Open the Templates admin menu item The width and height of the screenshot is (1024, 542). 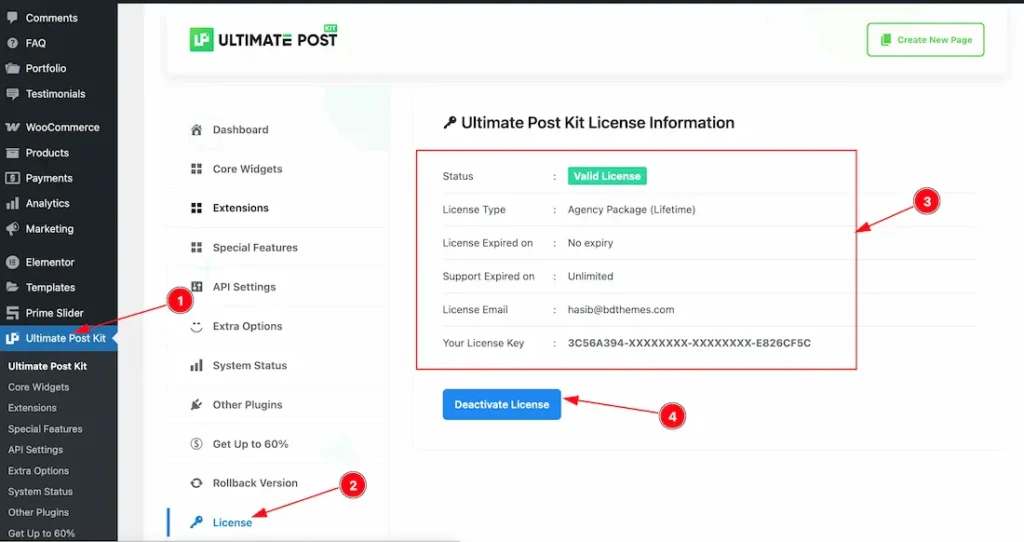[x=50, y=288]
